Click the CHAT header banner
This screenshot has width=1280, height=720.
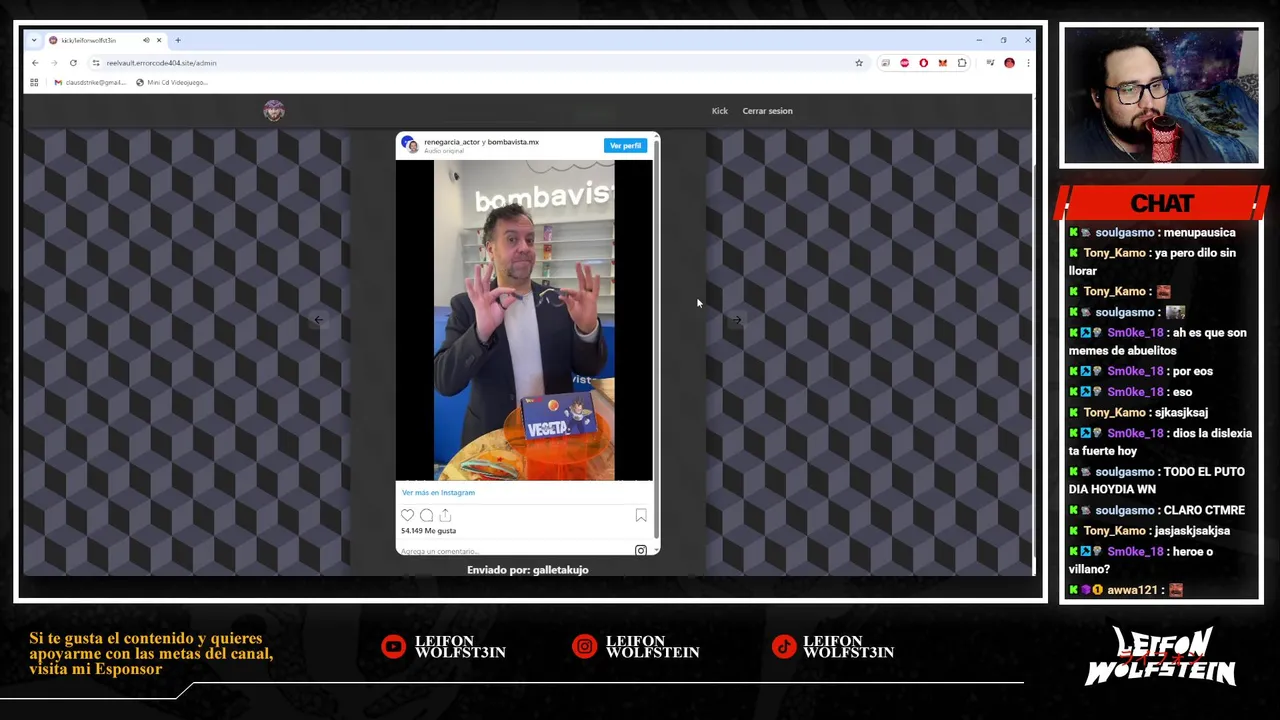click(1161, 203)
